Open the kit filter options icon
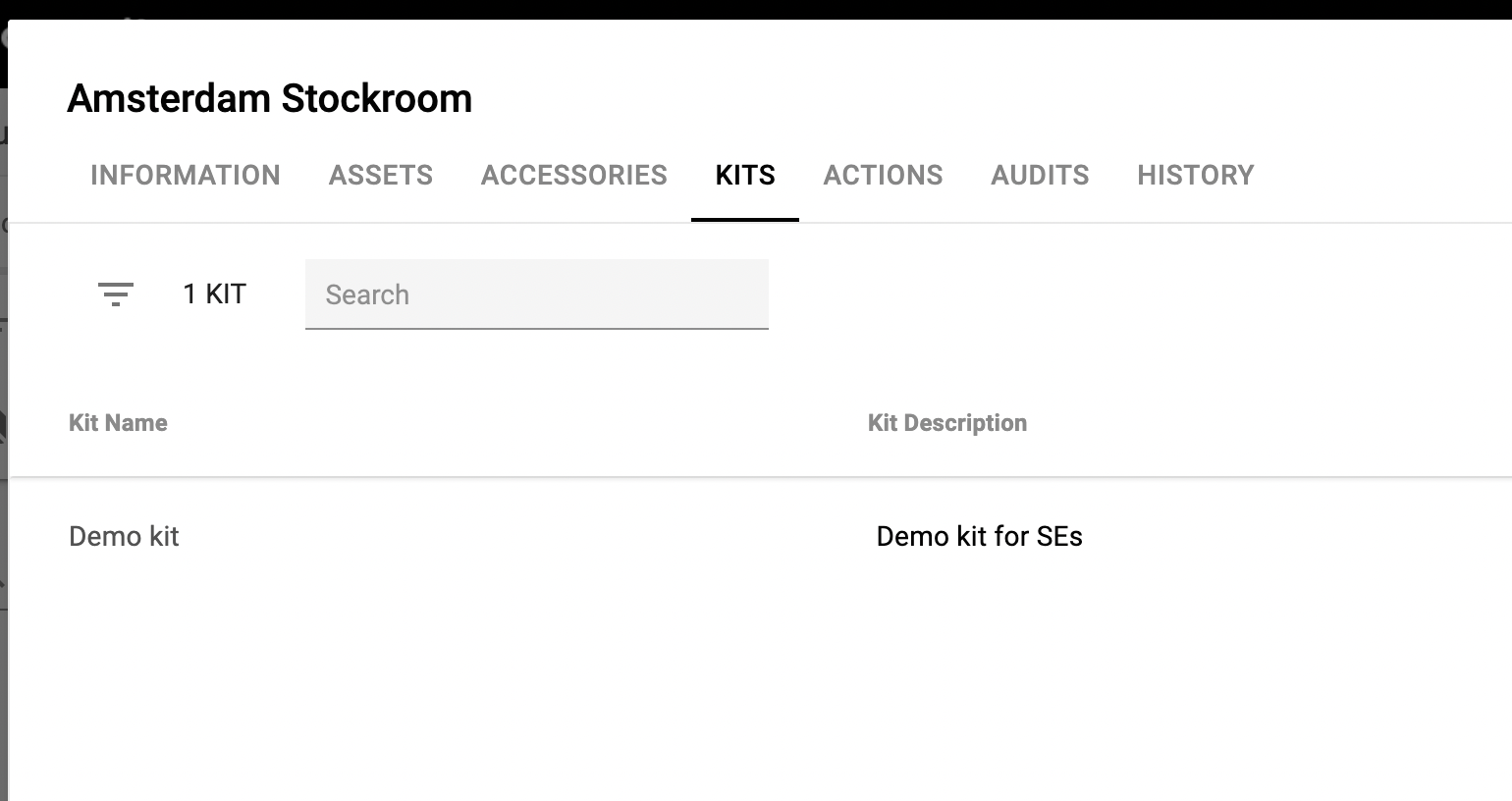The width and height of the screenshot is (1512, 801). 116,294
